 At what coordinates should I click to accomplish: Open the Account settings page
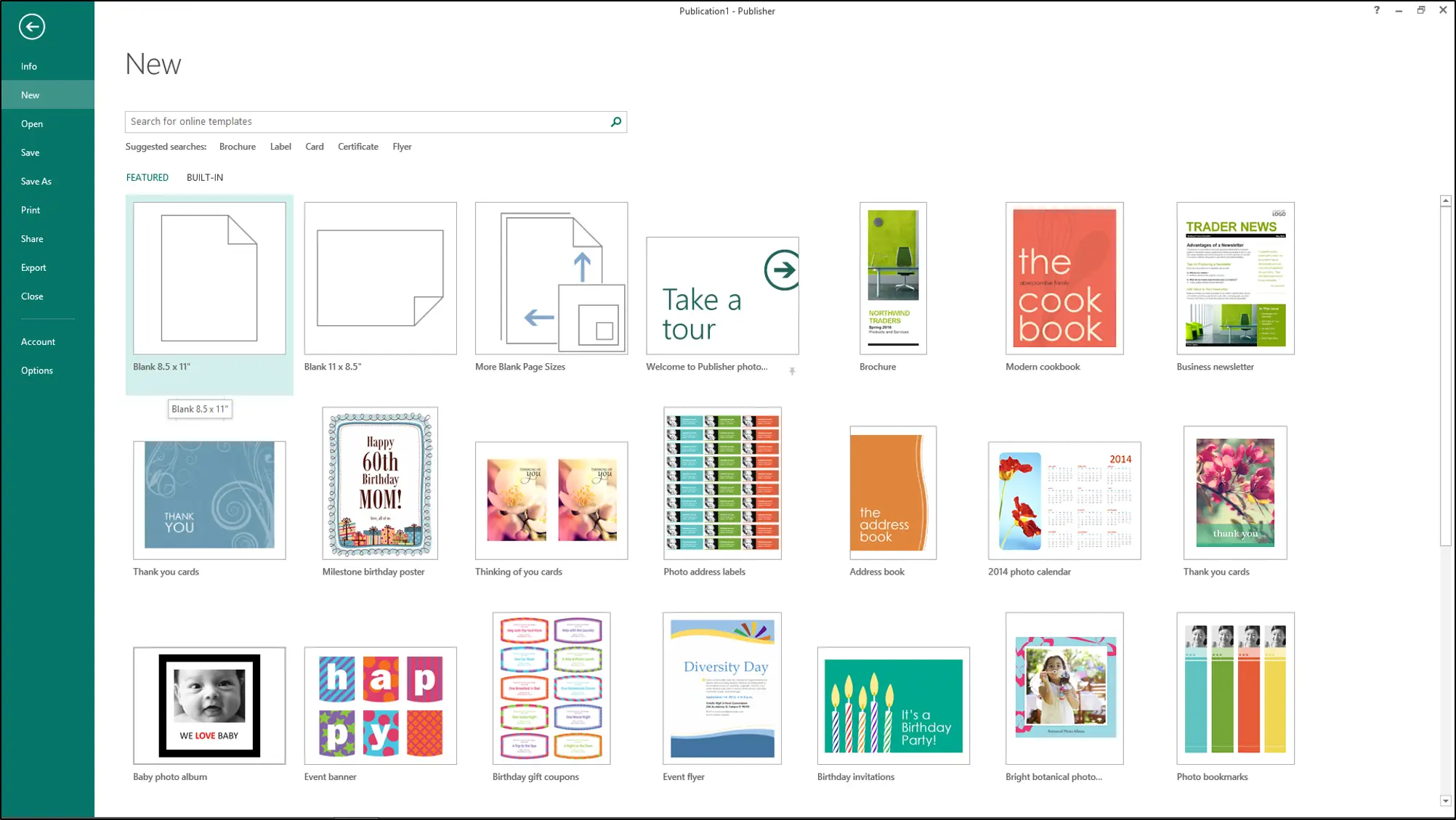point(38,341)
